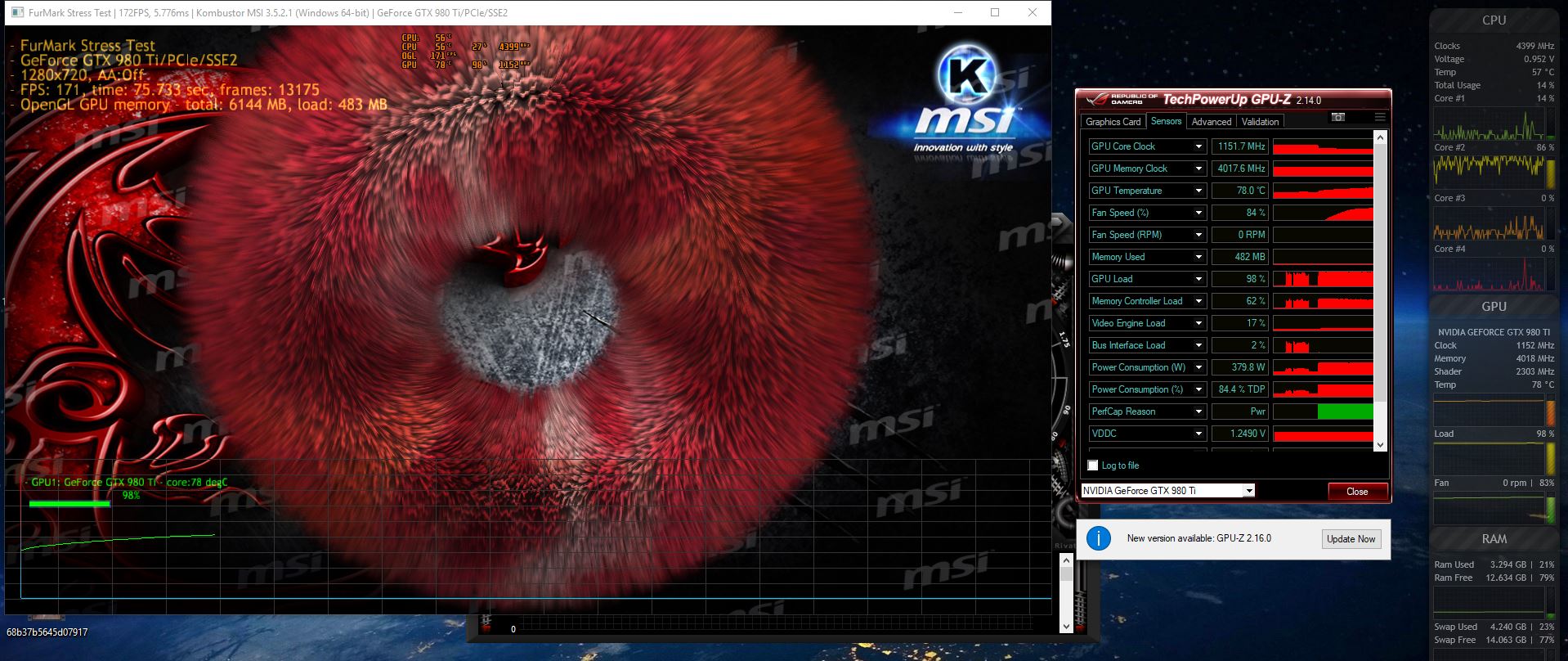Click the 84.4 % TDP value
The image size is (1568, 661).
(1240, 389)
